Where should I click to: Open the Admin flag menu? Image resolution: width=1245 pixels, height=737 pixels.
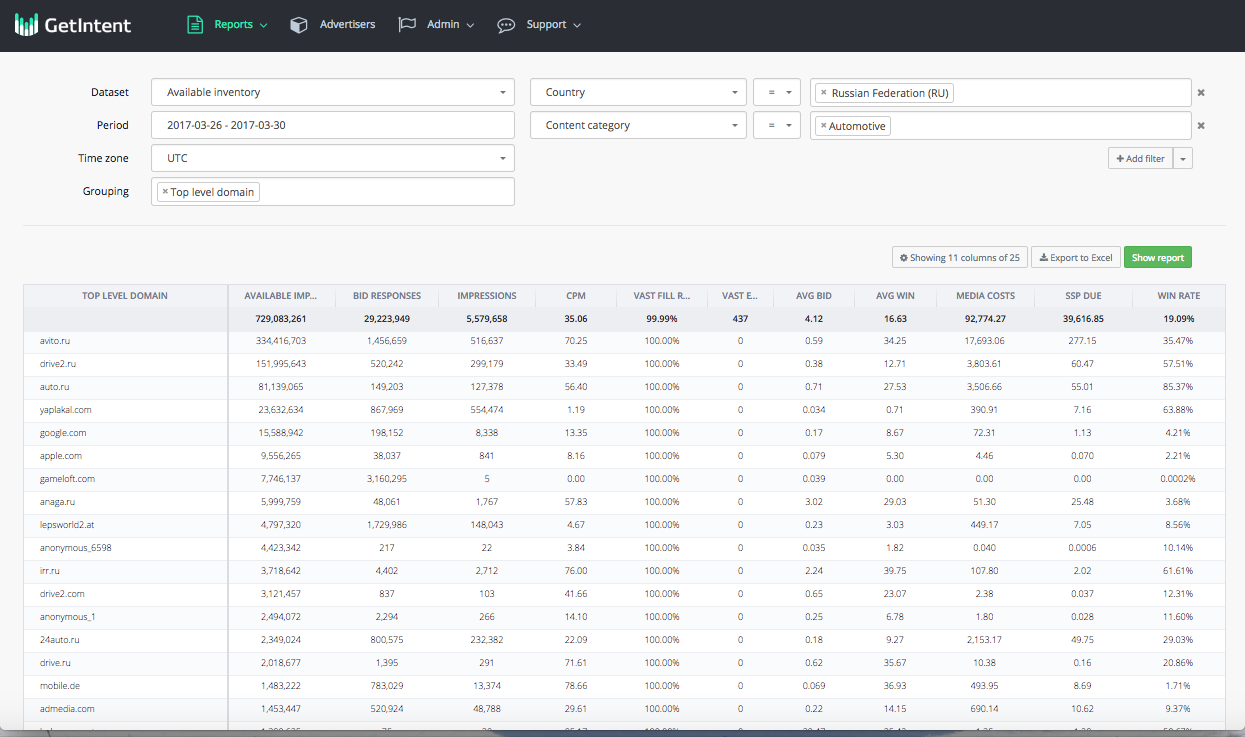coord(436,25)
